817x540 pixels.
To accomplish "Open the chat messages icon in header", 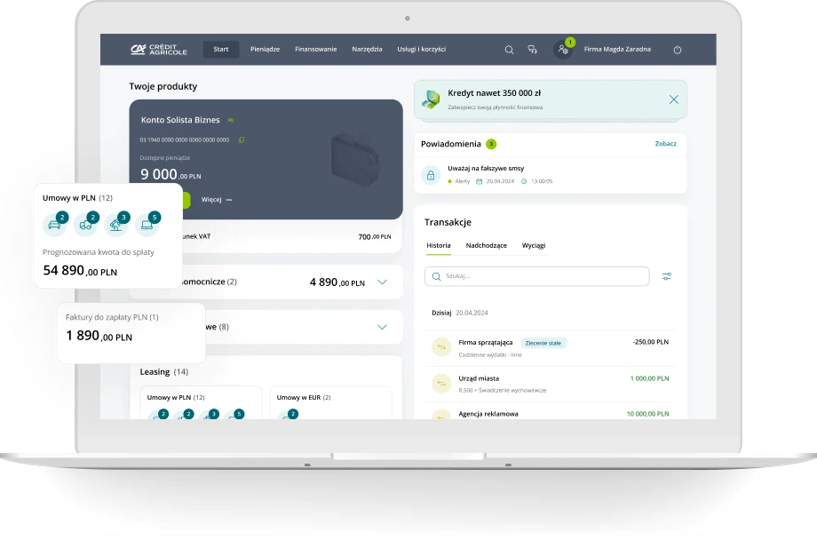I will point(533,49).
